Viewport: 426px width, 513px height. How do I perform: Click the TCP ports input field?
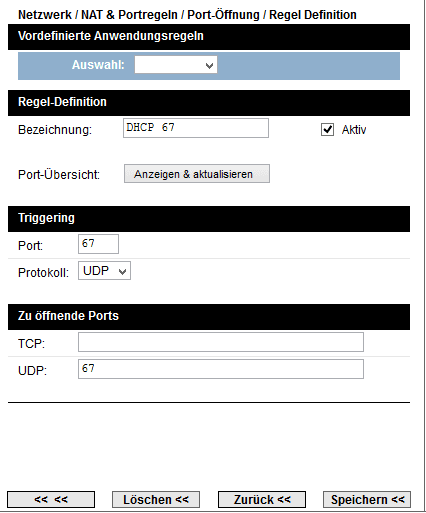coord(221,342)
